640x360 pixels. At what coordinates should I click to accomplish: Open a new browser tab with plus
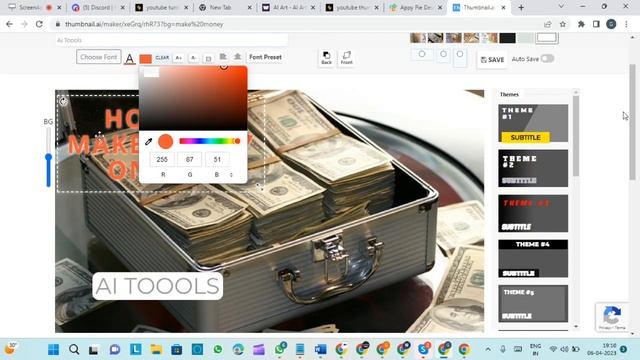coord(521,7)
